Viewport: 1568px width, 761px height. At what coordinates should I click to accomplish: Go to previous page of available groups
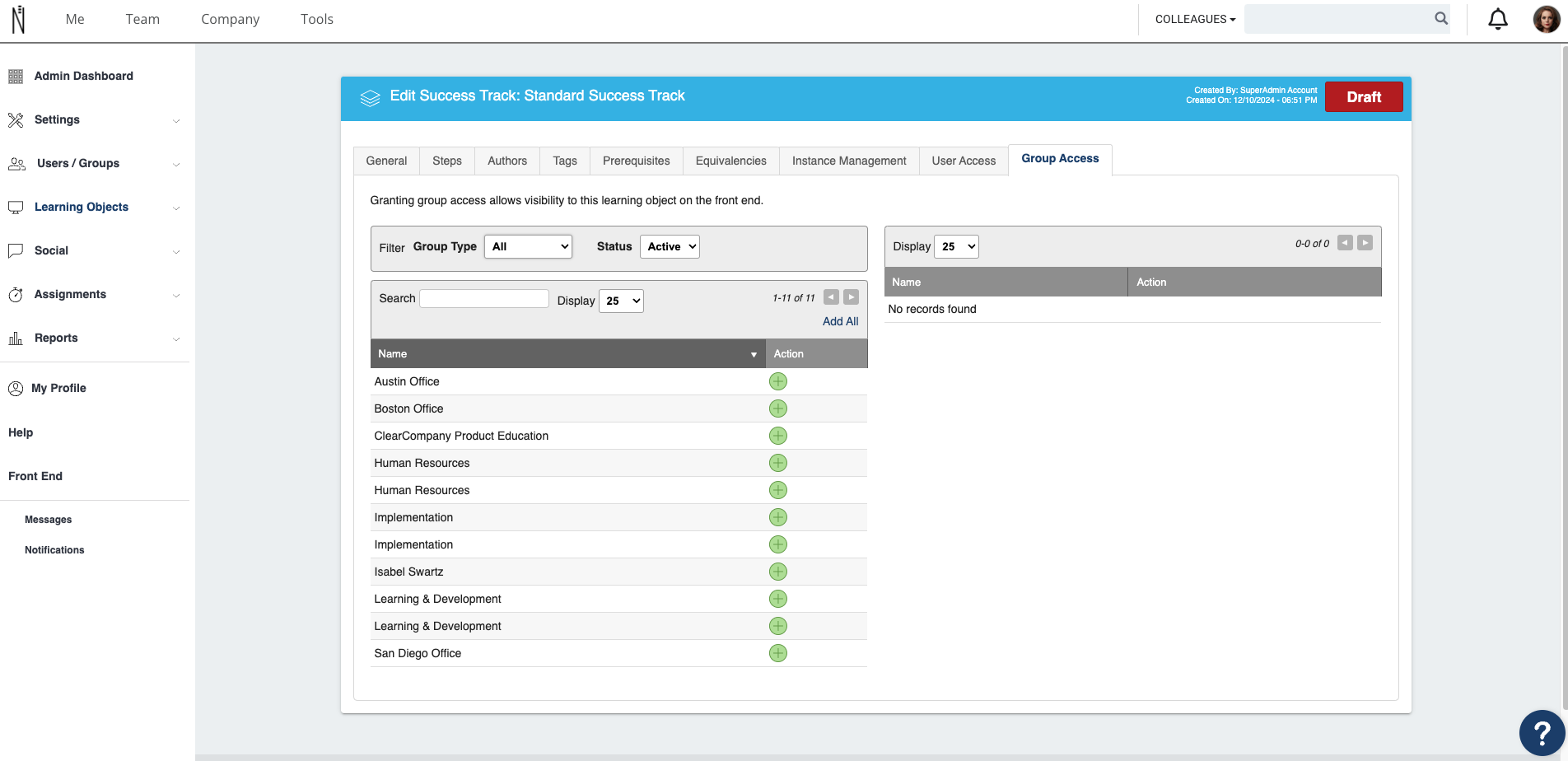tap(831, 297)
